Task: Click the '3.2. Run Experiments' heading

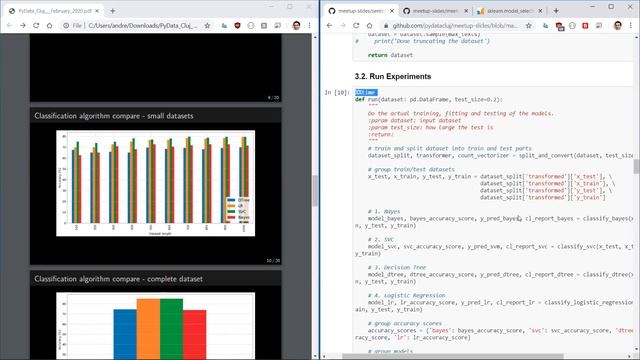Action: point(393,76)
